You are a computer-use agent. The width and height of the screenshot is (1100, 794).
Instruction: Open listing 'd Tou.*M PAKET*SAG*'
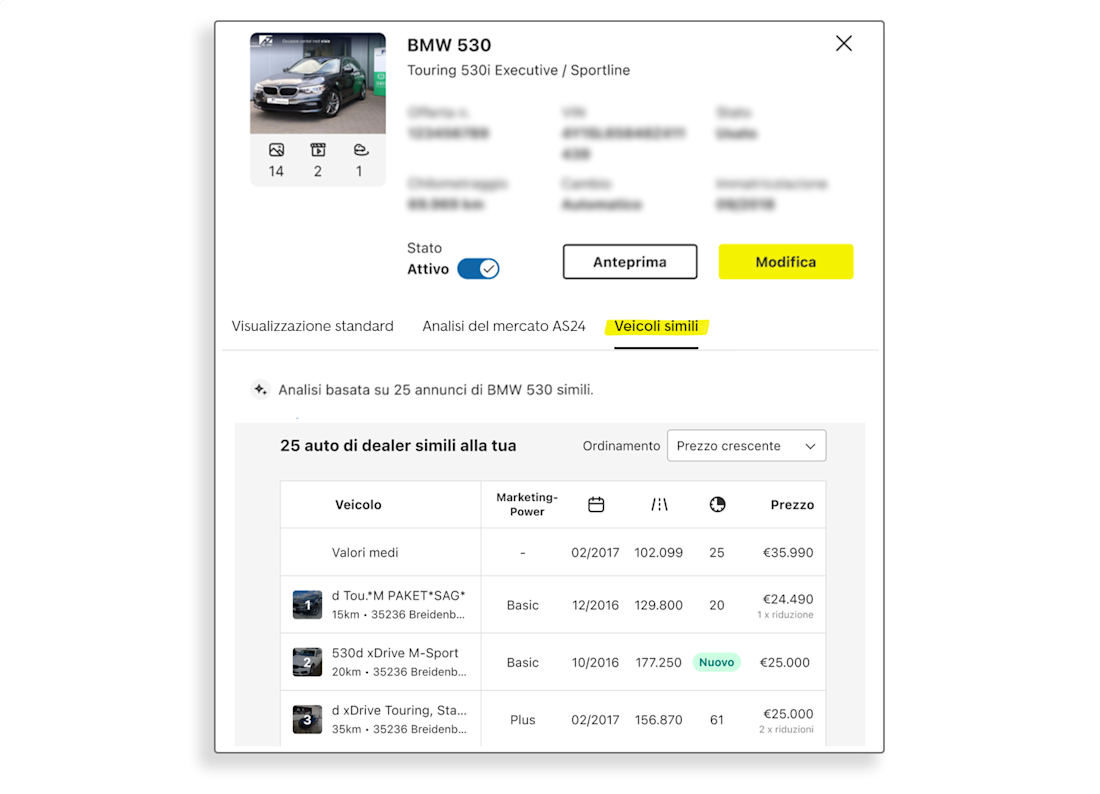coord(398,596)
